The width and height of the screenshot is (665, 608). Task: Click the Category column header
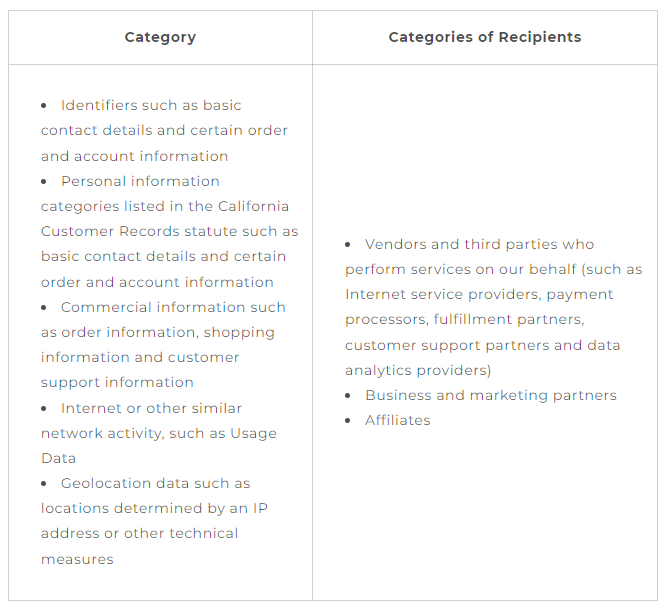(160, 37)
